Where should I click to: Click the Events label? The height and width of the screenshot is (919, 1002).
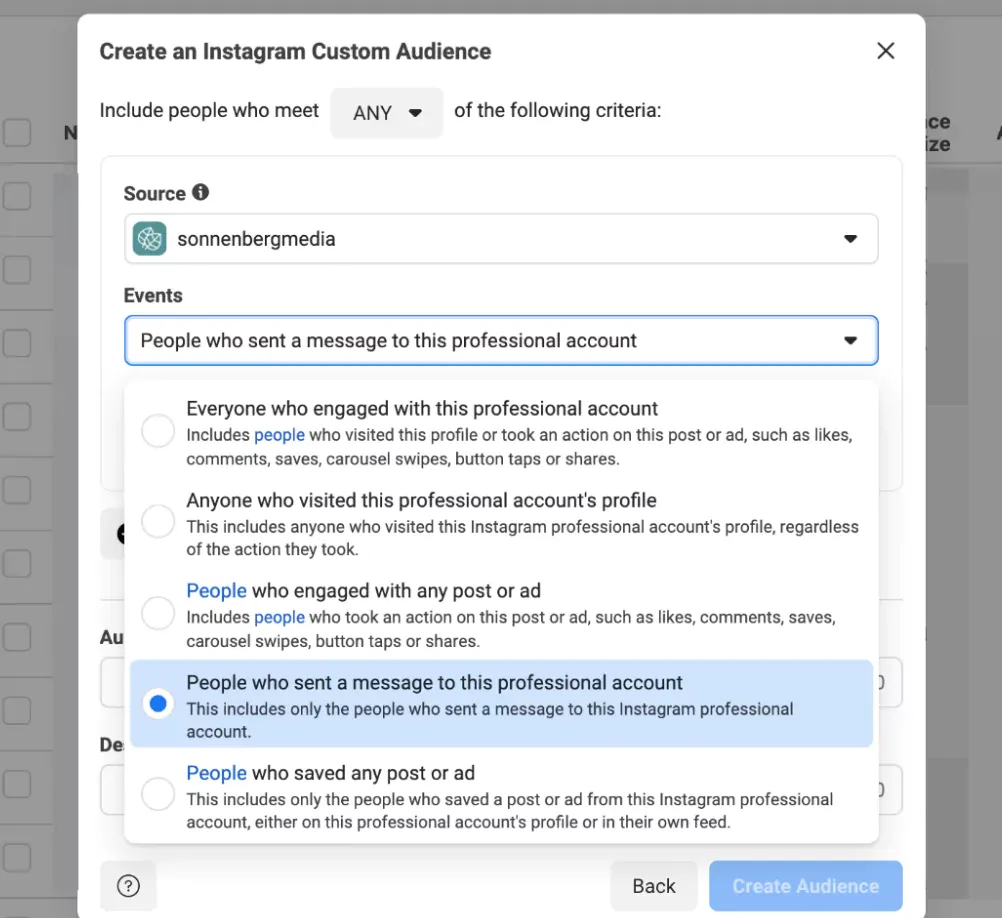(153, 295)
